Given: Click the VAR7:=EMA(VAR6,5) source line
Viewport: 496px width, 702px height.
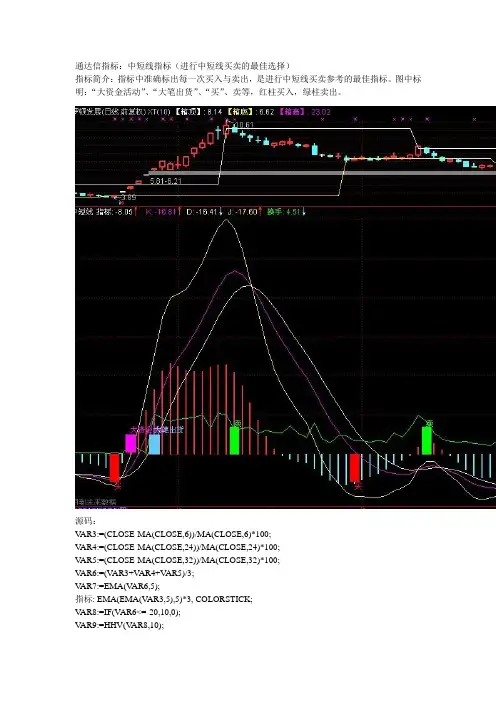Looking at the screenshot, I should coord(117,586).
